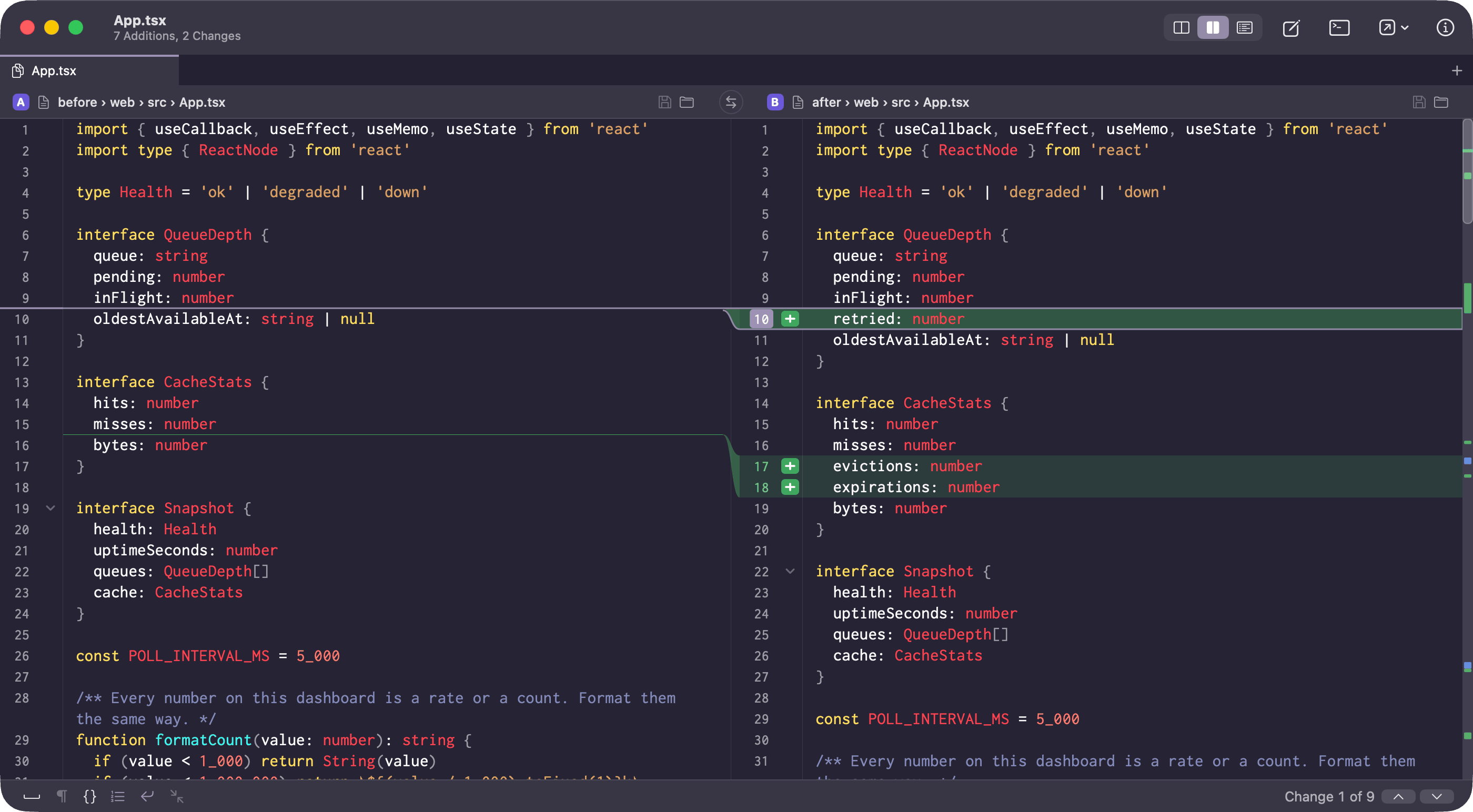Open the terminal panel icon
This screenshot has width=1473, height=812.
click(x=1339, y=28)
